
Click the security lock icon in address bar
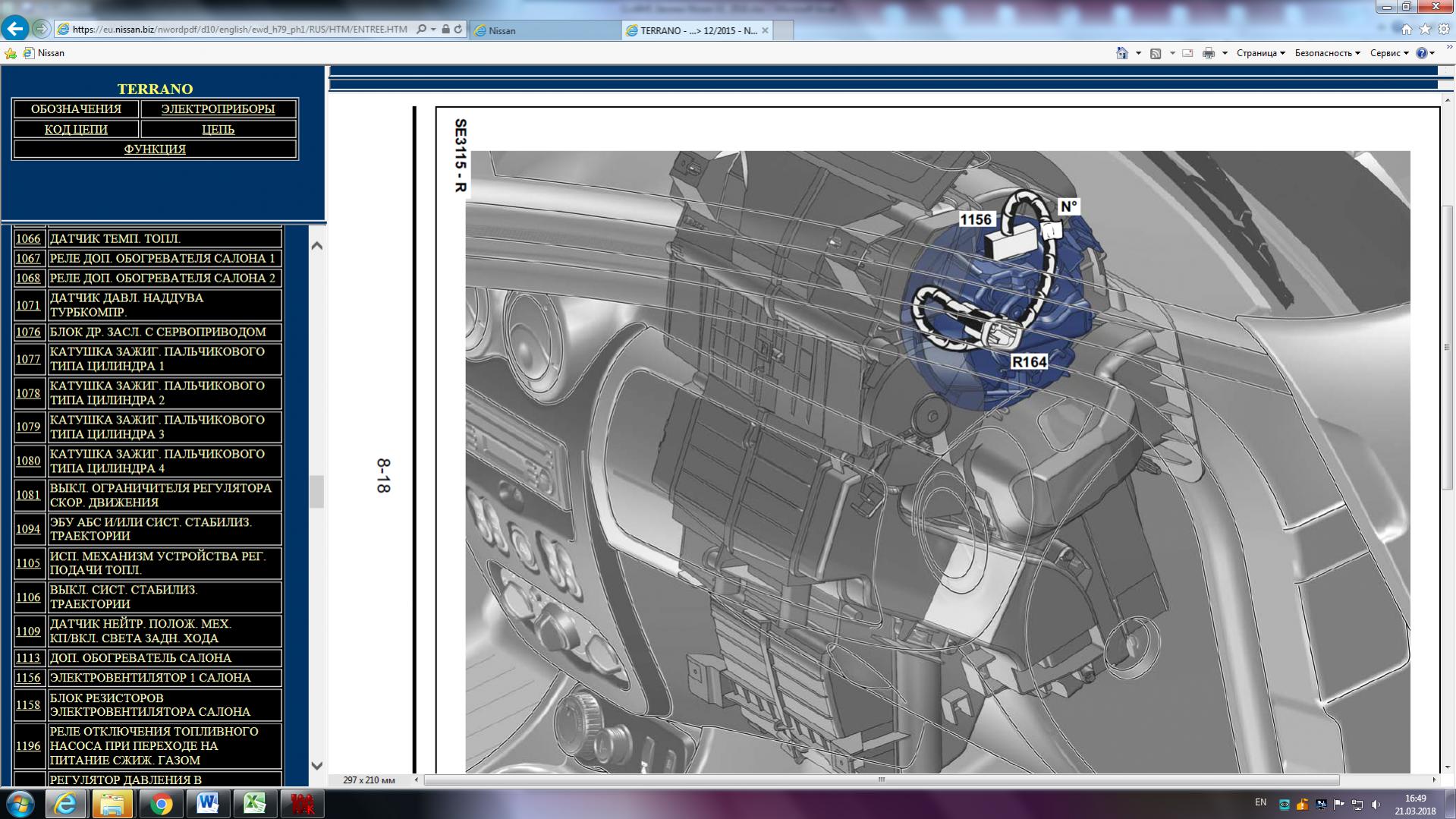point(446,30)
